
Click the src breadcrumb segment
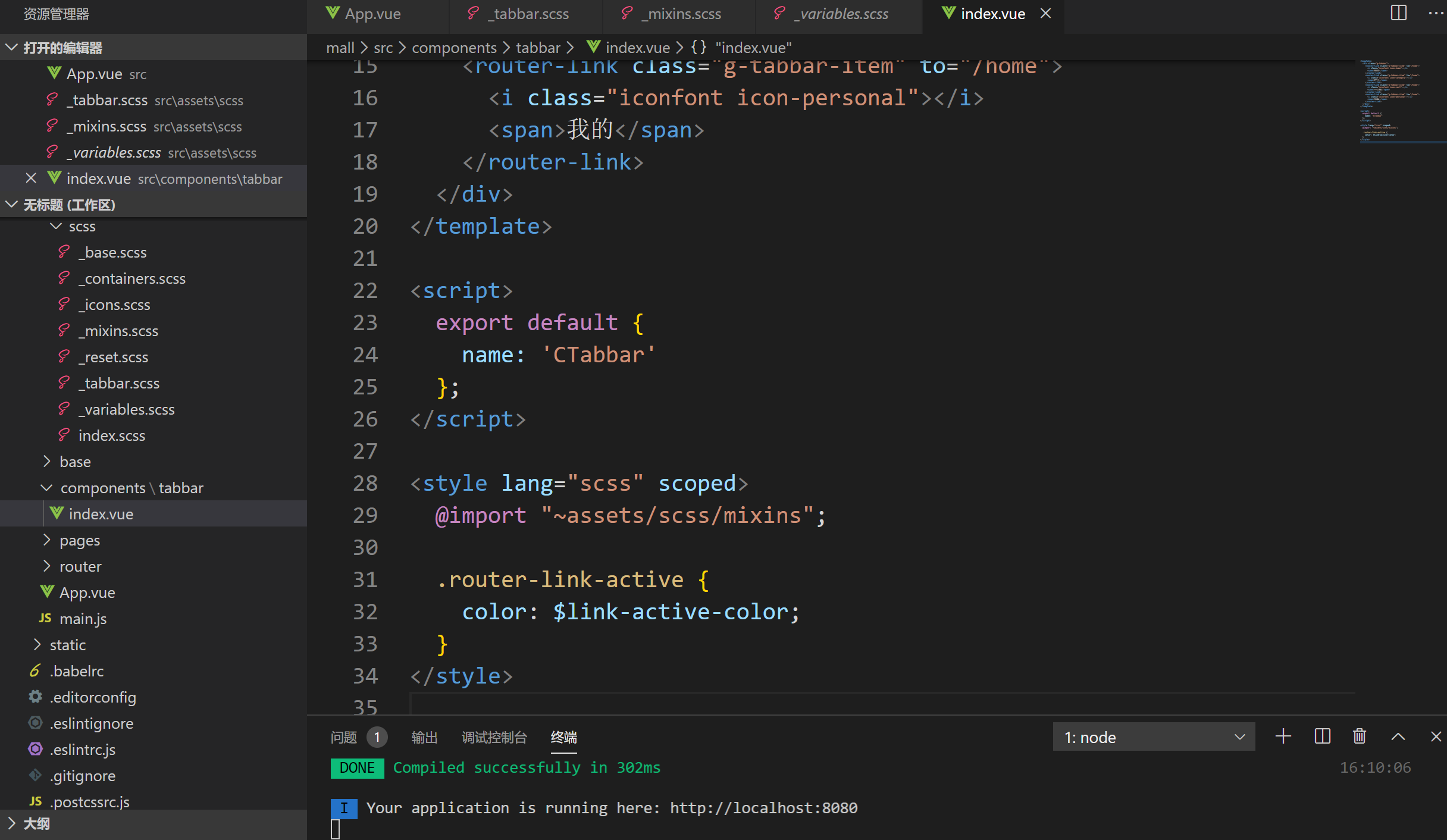pos(383,48)
